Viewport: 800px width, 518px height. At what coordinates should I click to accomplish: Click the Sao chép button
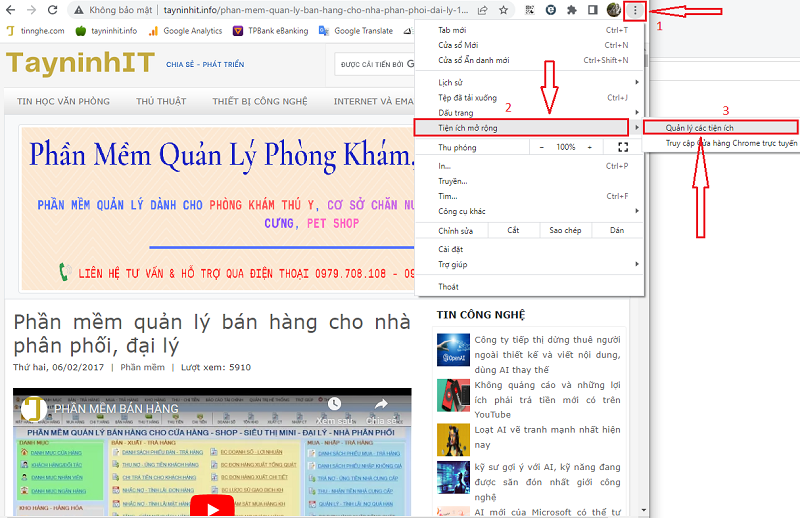(x=565, y=230)
